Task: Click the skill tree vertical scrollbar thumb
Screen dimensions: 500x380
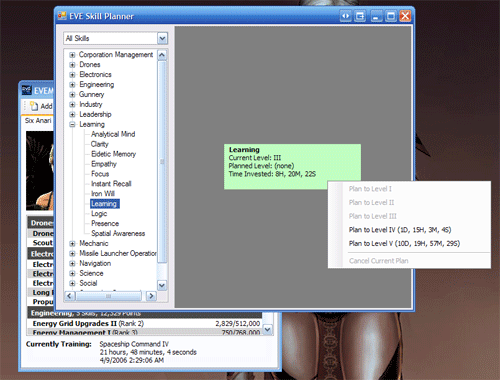Action: [162, 162]
